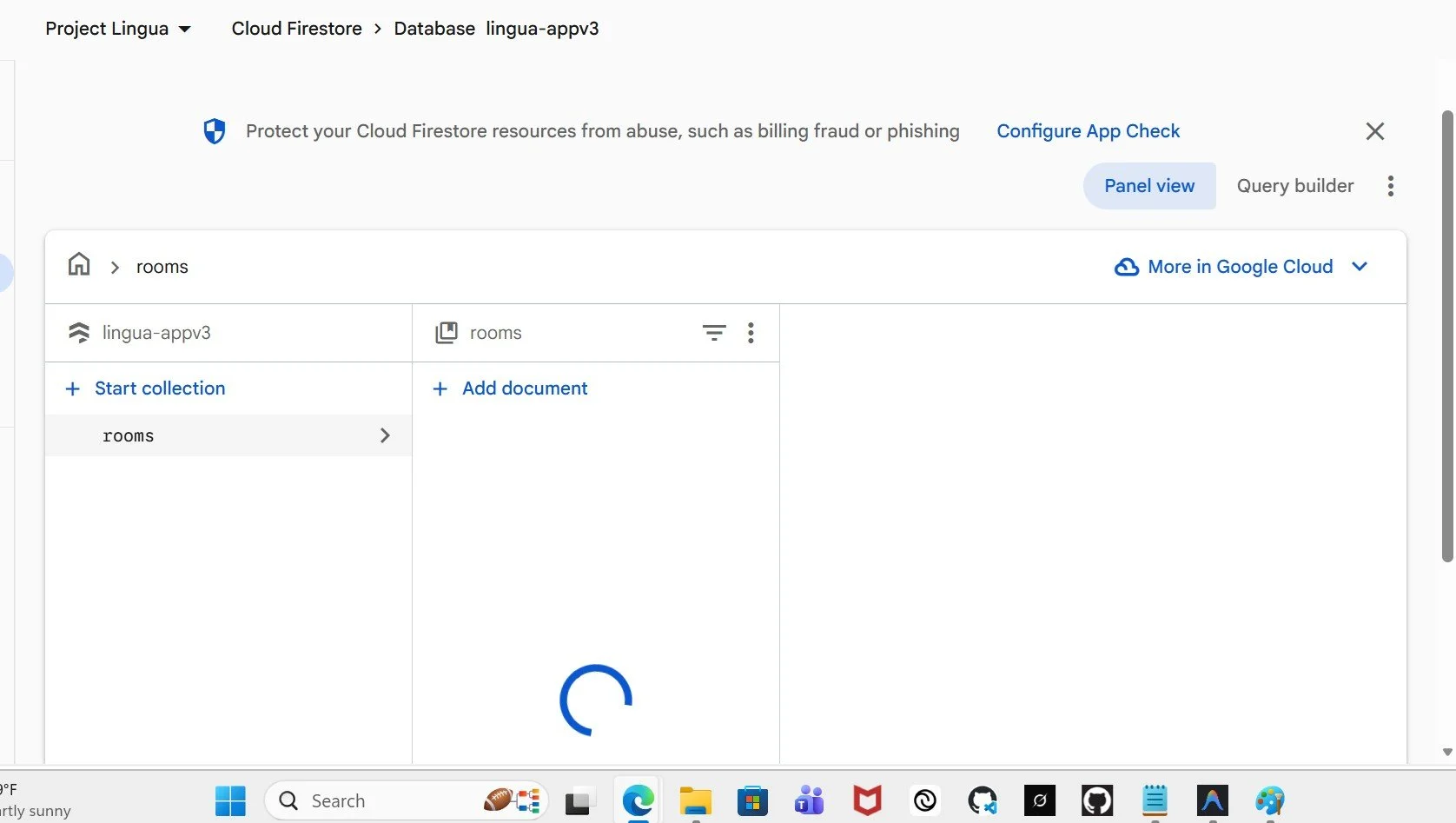1456x823 pixels.
Task: Click the Firestore database icon beside lingua-appv3
Action: click(x=79, y=333)
